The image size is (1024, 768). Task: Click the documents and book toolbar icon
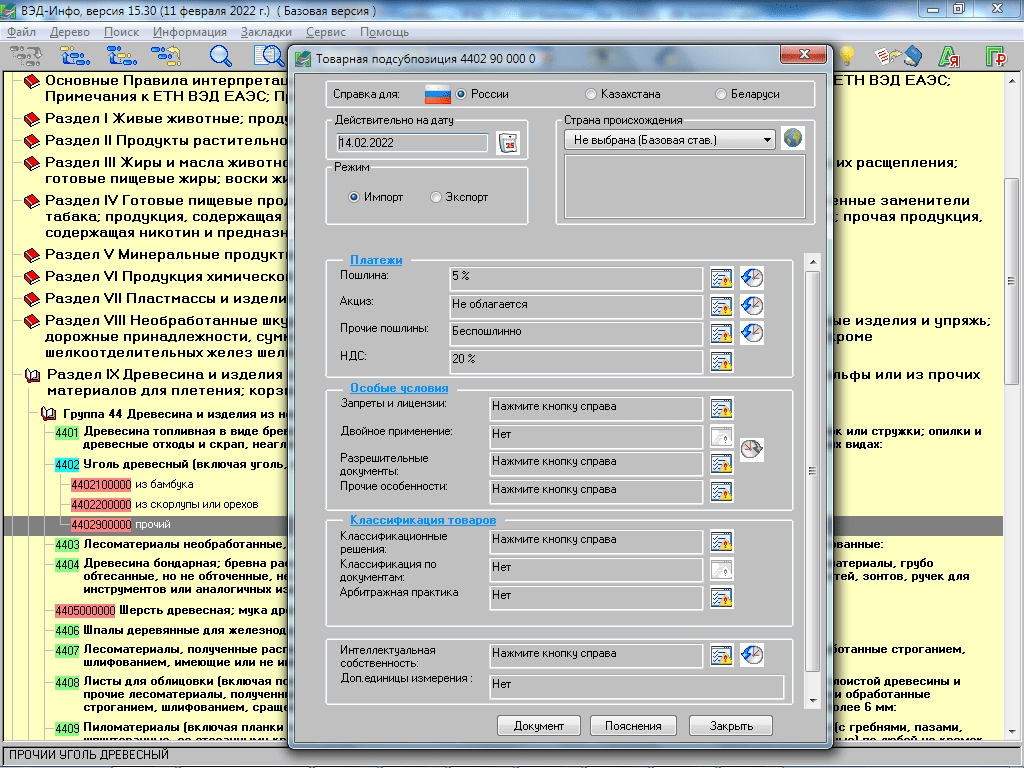tap(898, 57)
